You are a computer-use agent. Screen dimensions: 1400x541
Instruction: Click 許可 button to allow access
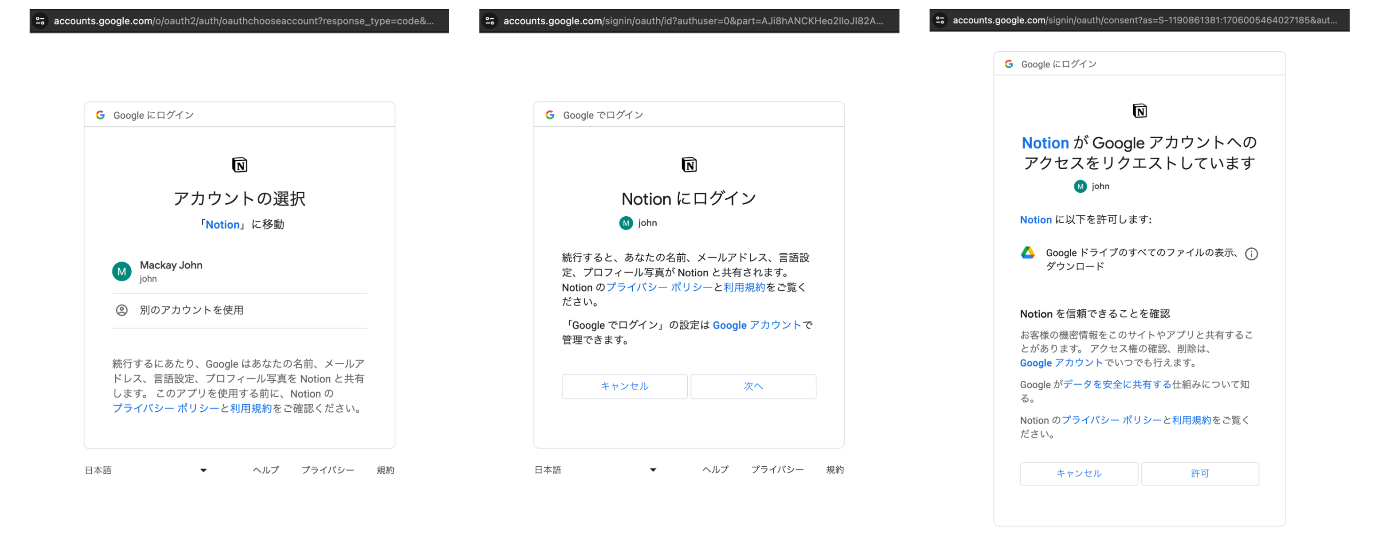[x=1200, y=474]
